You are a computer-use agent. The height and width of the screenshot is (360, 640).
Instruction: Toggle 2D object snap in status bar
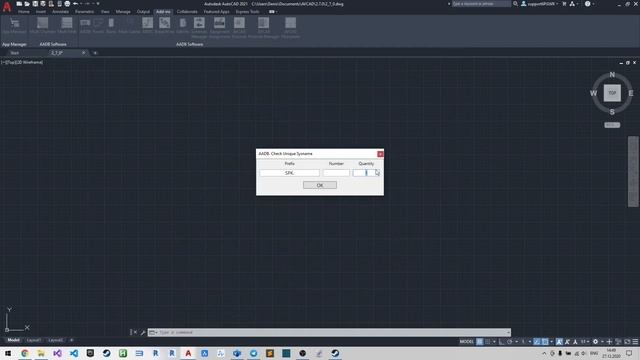(545, 342)
